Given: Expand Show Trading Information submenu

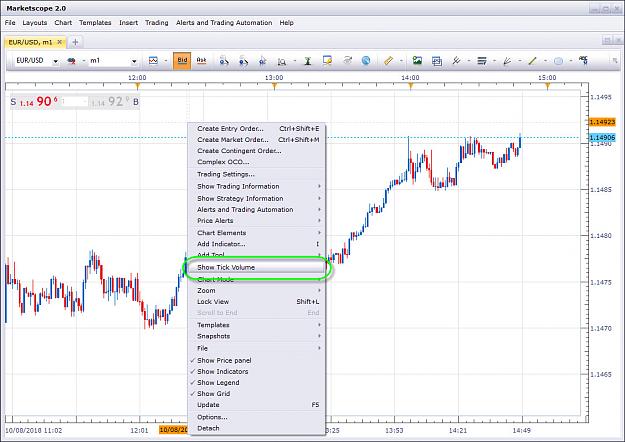Looking at the screenshot, I should pos(257,187).
